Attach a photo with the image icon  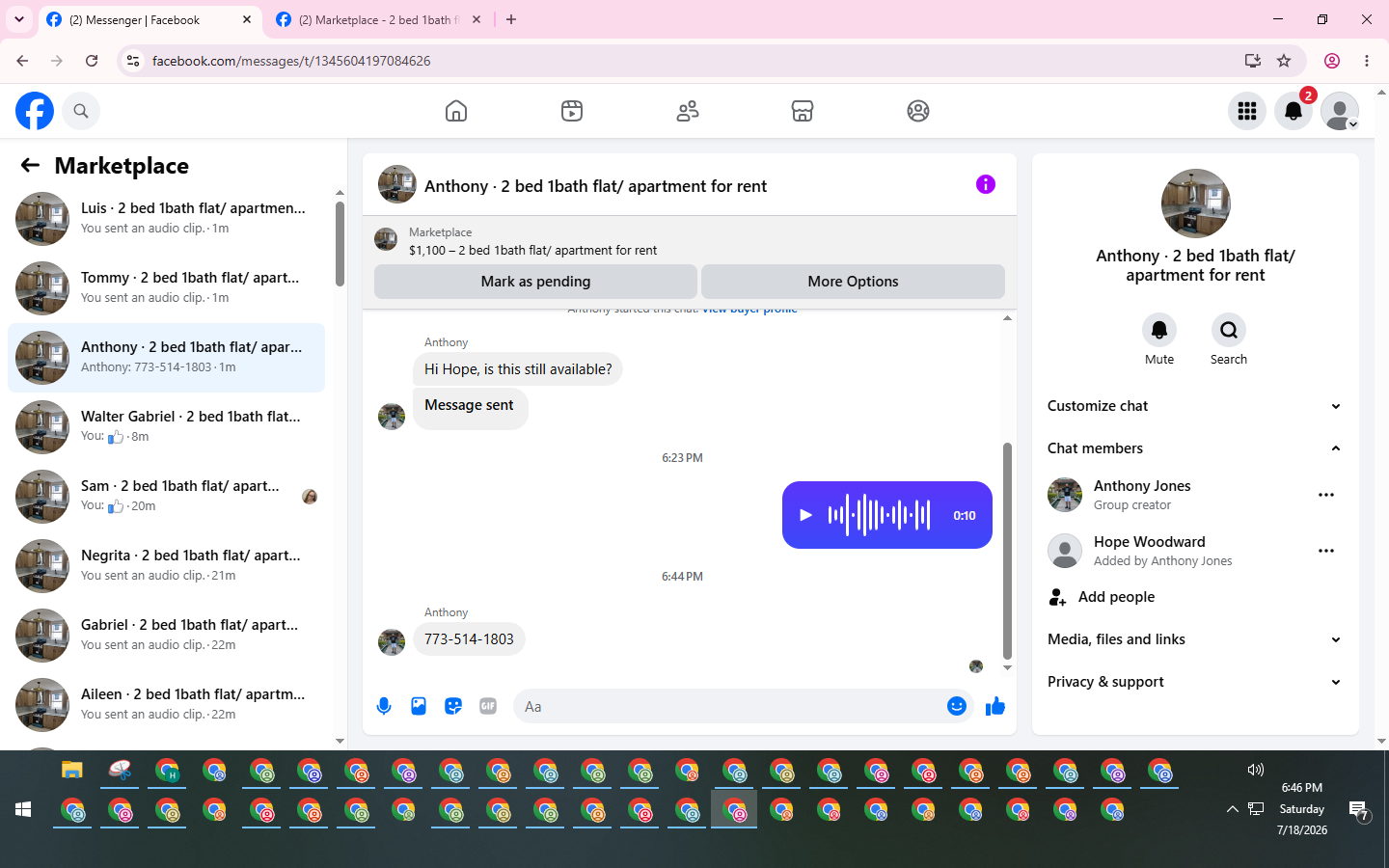419,706
